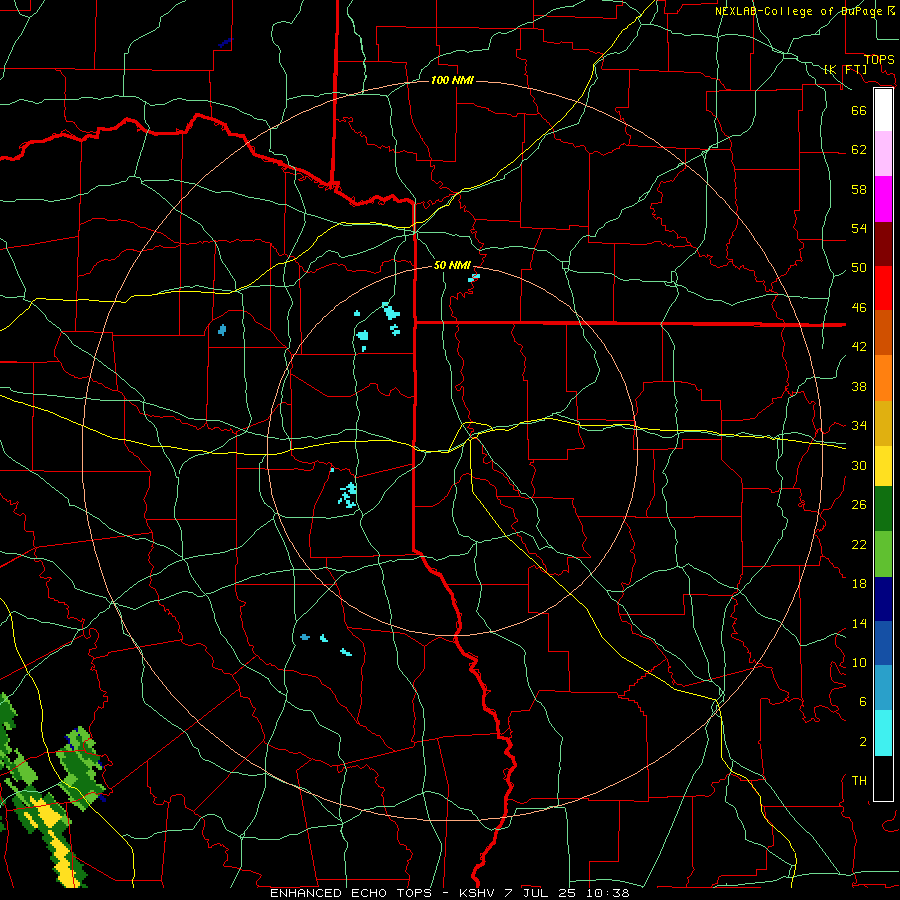Click the legend value "42"
The height and width of the screenshot is (900, 900).
[x=859, y=347]
